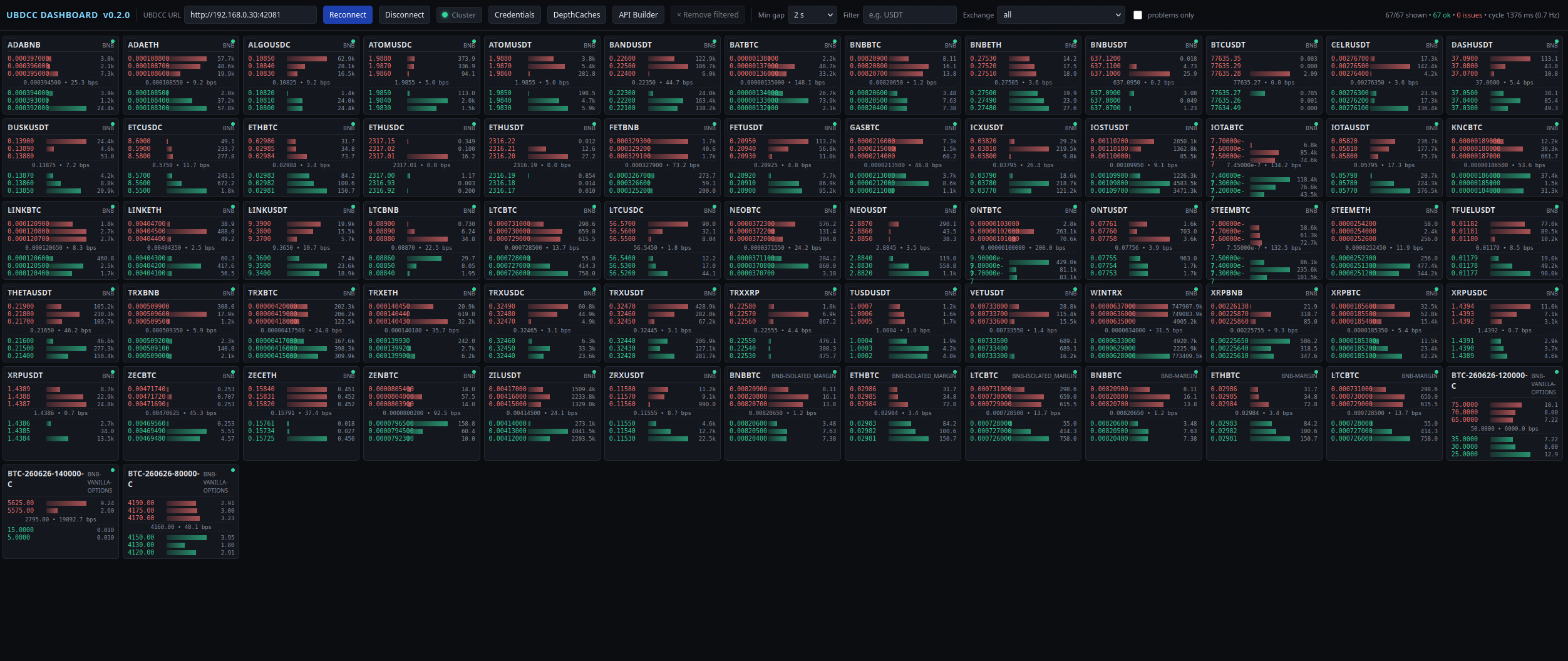The height and width of the screenshot is (661, 1568).
Task: Open the Min gap dropdown
Action: coord(812,14)
